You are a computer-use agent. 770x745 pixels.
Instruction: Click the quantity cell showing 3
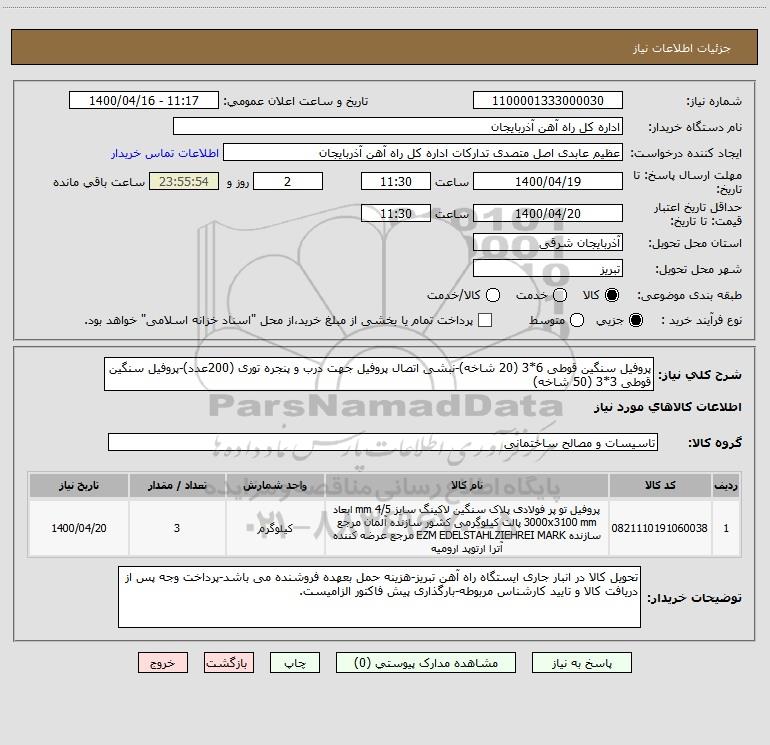[177, 528]
